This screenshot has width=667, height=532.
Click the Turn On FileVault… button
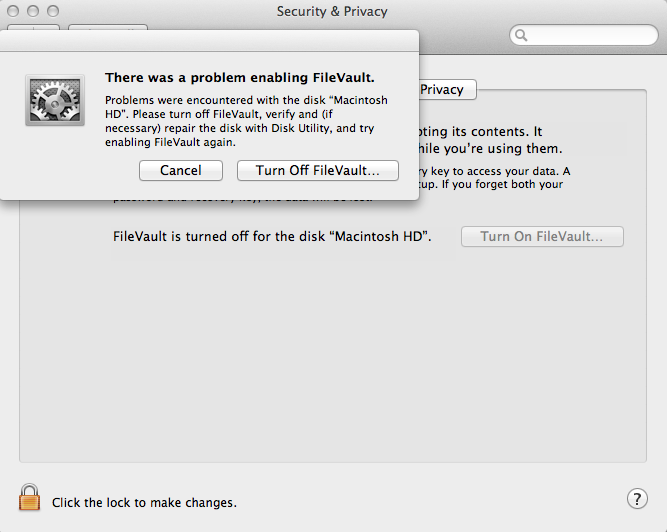click(542, 236)
